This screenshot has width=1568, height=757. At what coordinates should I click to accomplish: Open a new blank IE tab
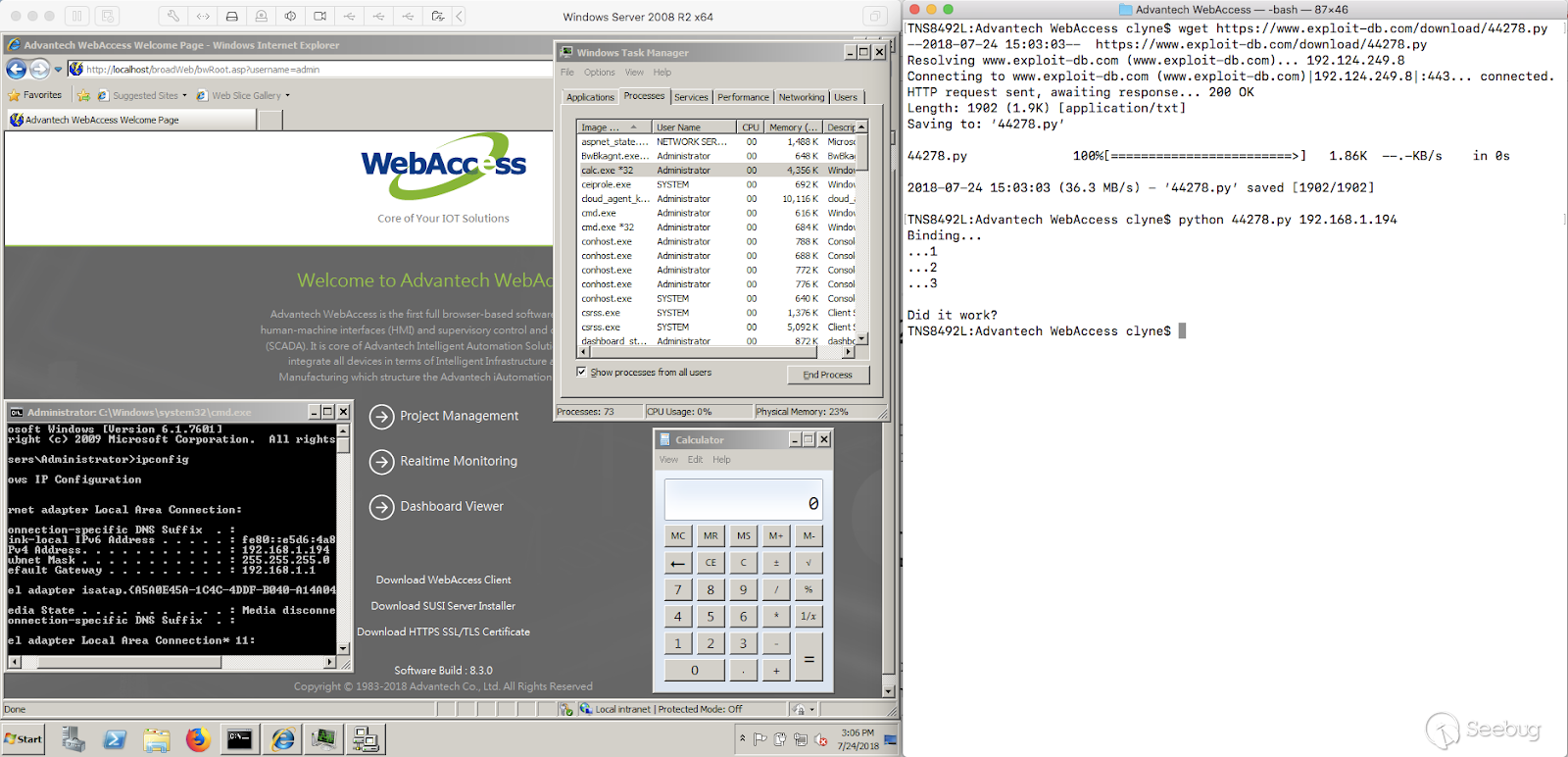tap(270, 120)
